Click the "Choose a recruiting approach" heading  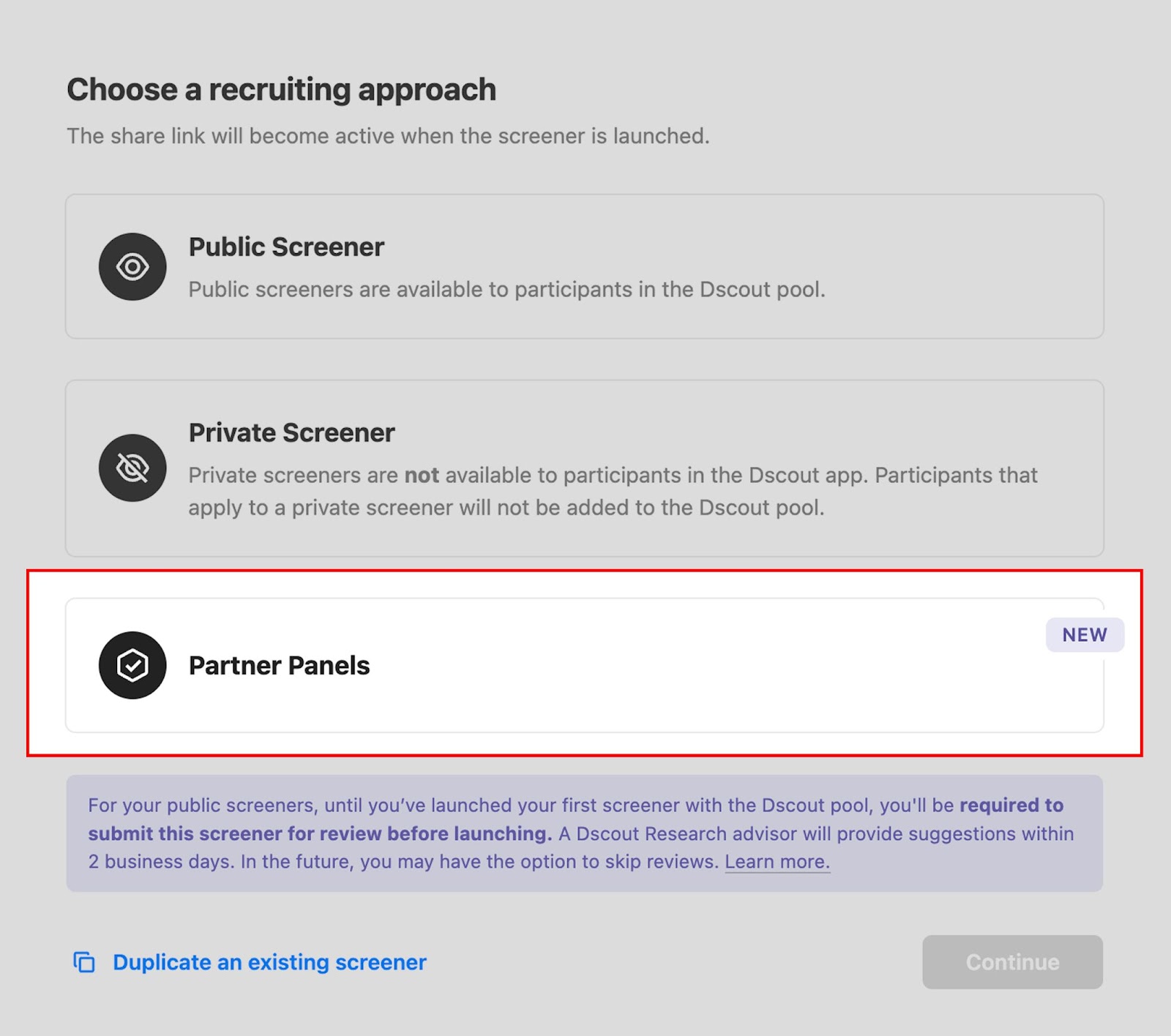tap(281, 90)
